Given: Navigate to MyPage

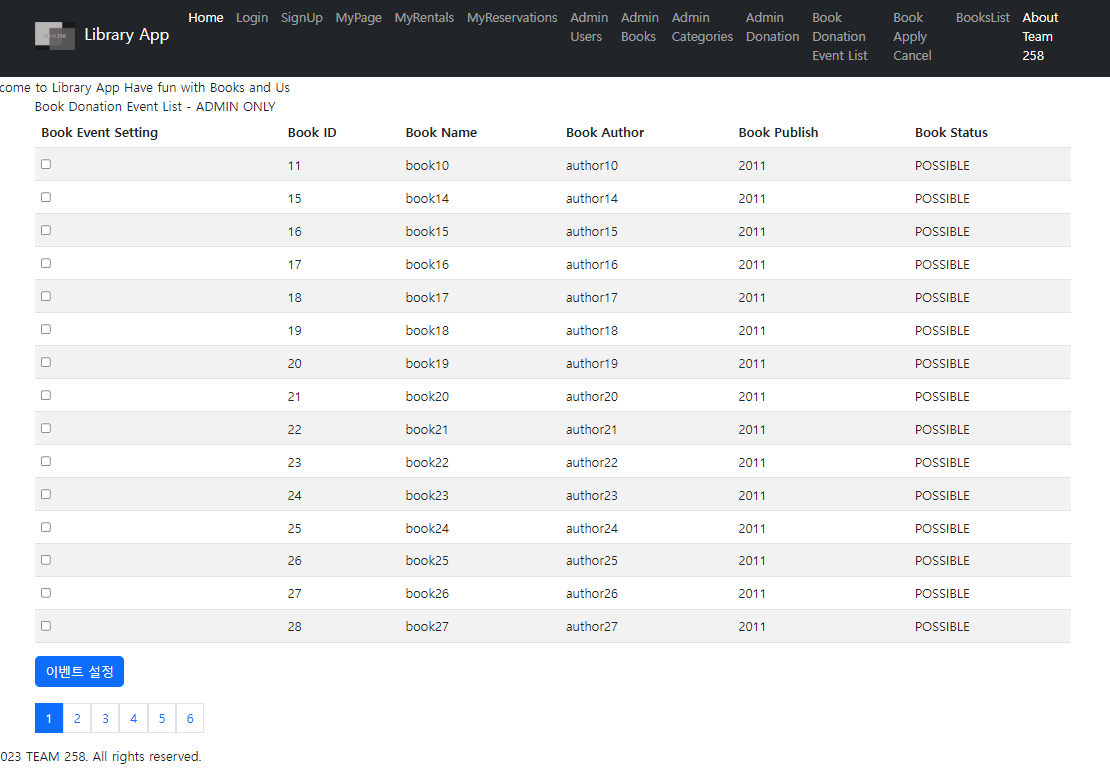Looking at the screenshot, I should (358, 18).
